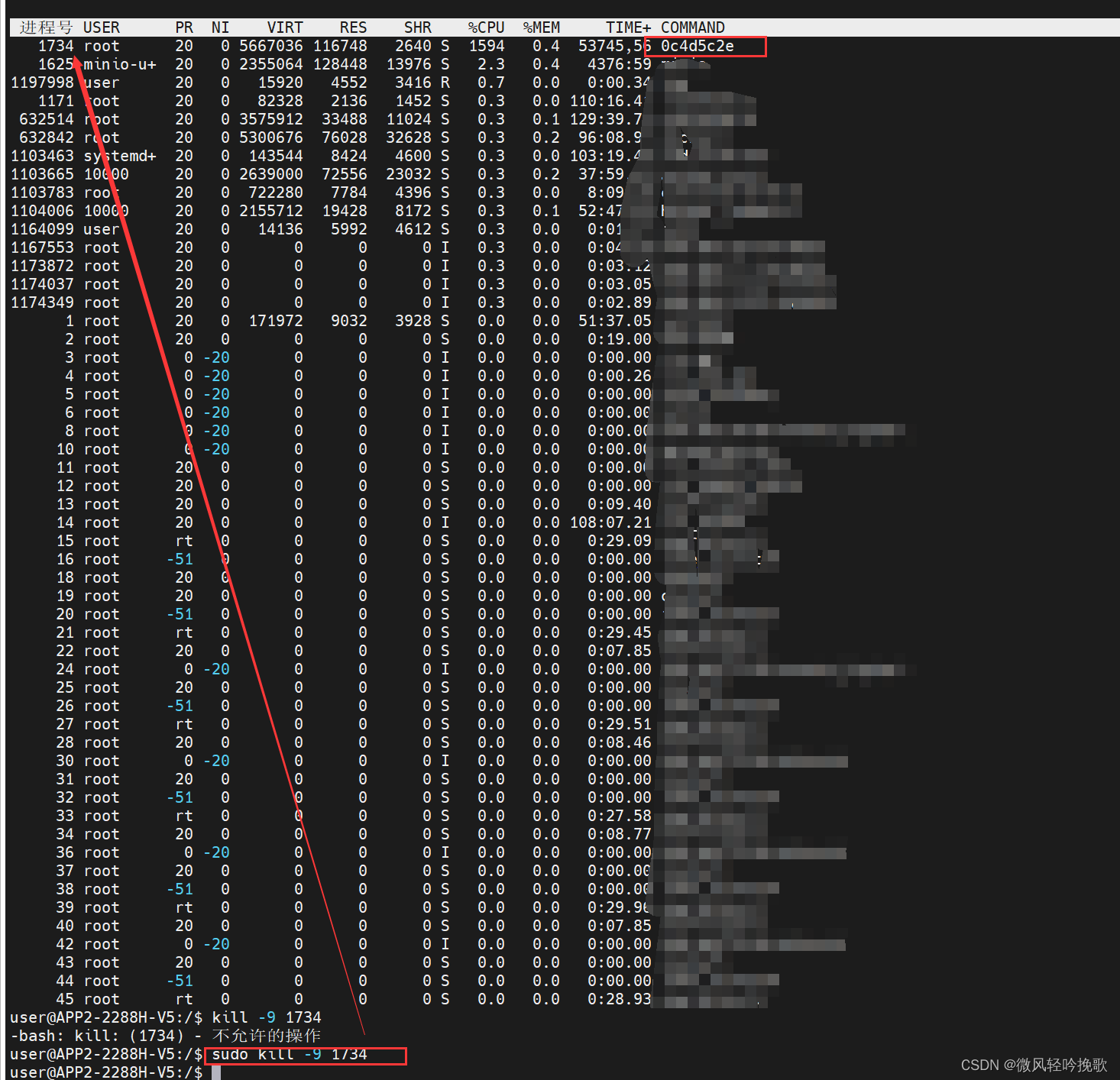Select process ID 1103783
1120x1080 pixels.
click(x=42, y=192)
